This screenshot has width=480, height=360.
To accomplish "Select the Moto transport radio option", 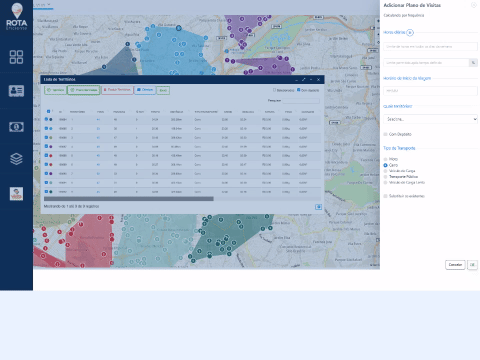I will click(385, 159).
